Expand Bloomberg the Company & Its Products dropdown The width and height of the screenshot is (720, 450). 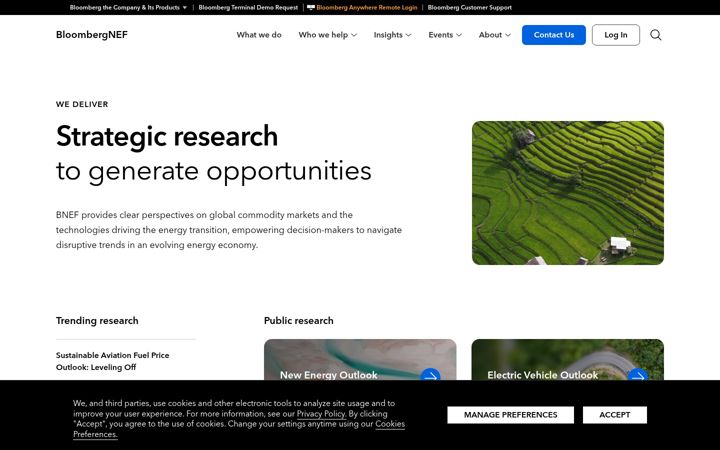coord(128,7)
